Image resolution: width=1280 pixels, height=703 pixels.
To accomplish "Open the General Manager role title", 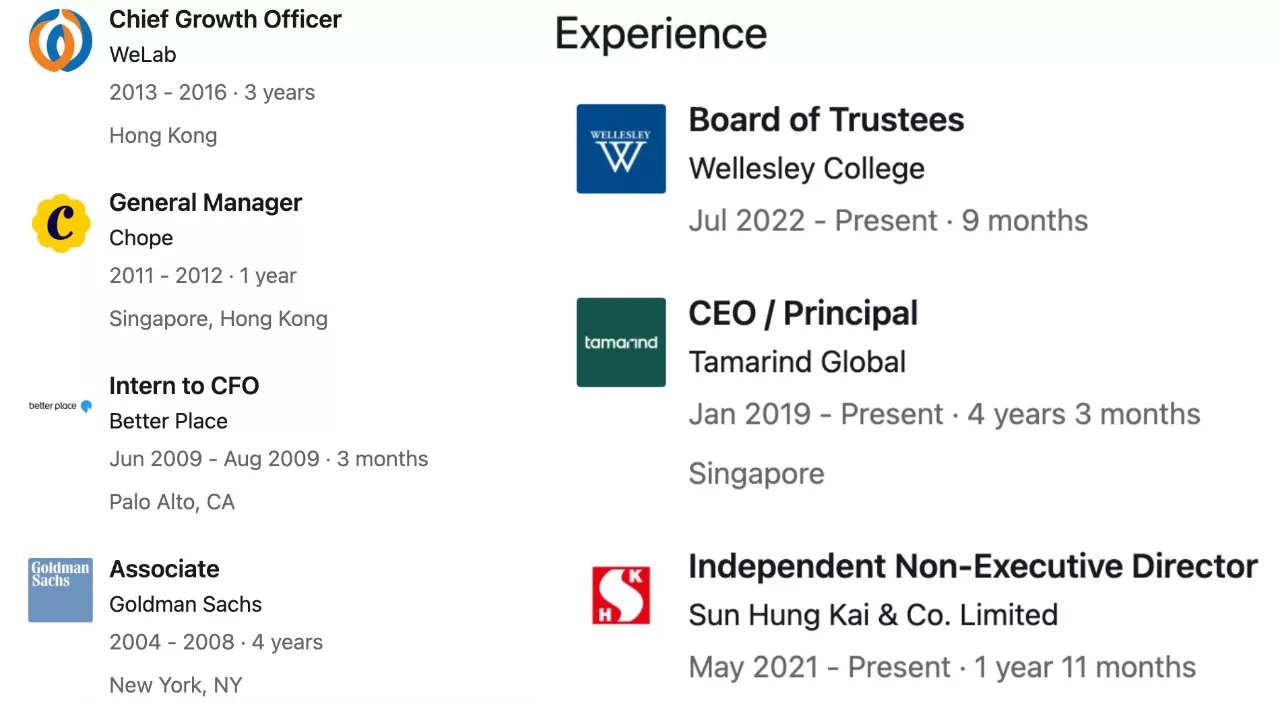I will pos(205,202).
